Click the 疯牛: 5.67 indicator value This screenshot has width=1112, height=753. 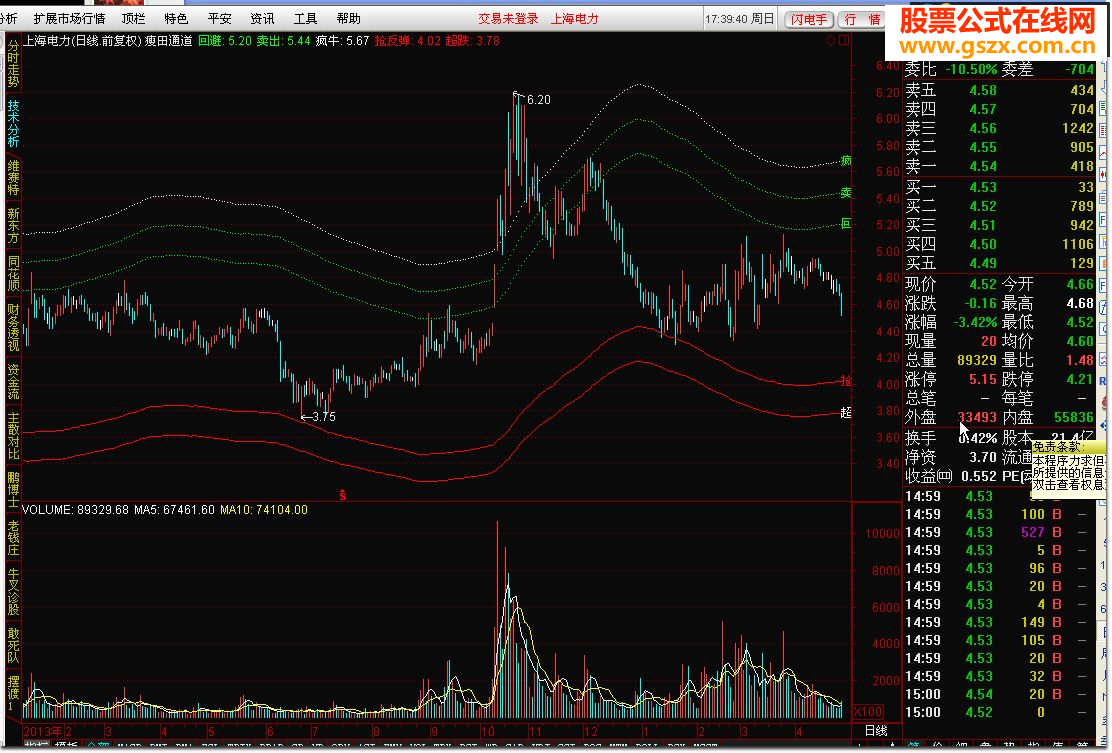tap(342, 41)
